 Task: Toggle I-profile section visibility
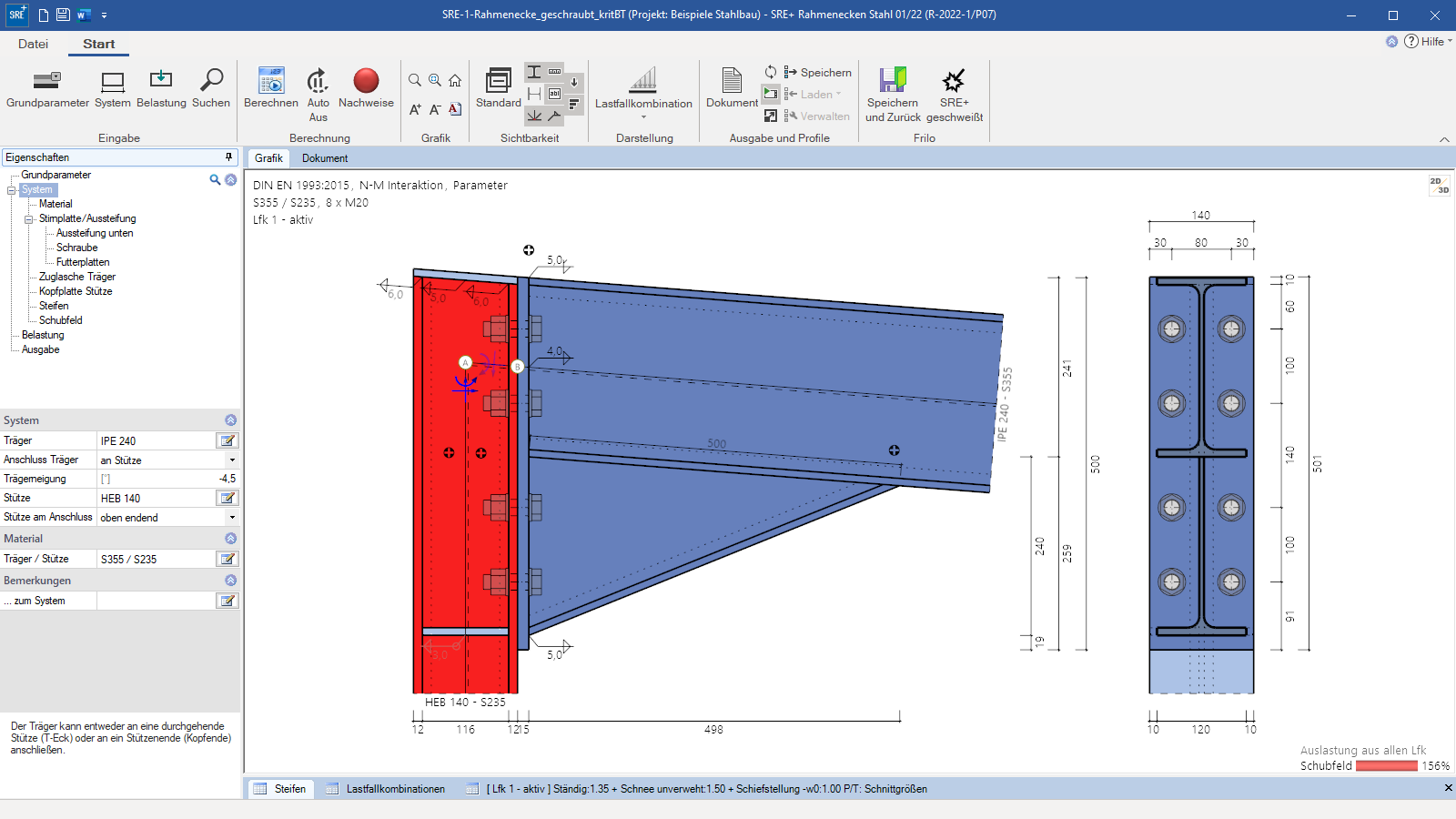pos(534,72)
